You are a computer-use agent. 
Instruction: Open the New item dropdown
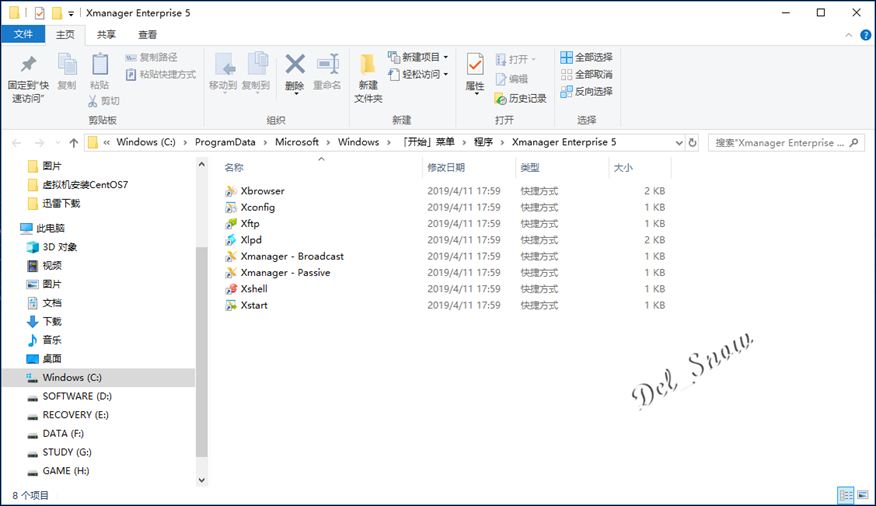pyautogui.click(x=418, y=57)
